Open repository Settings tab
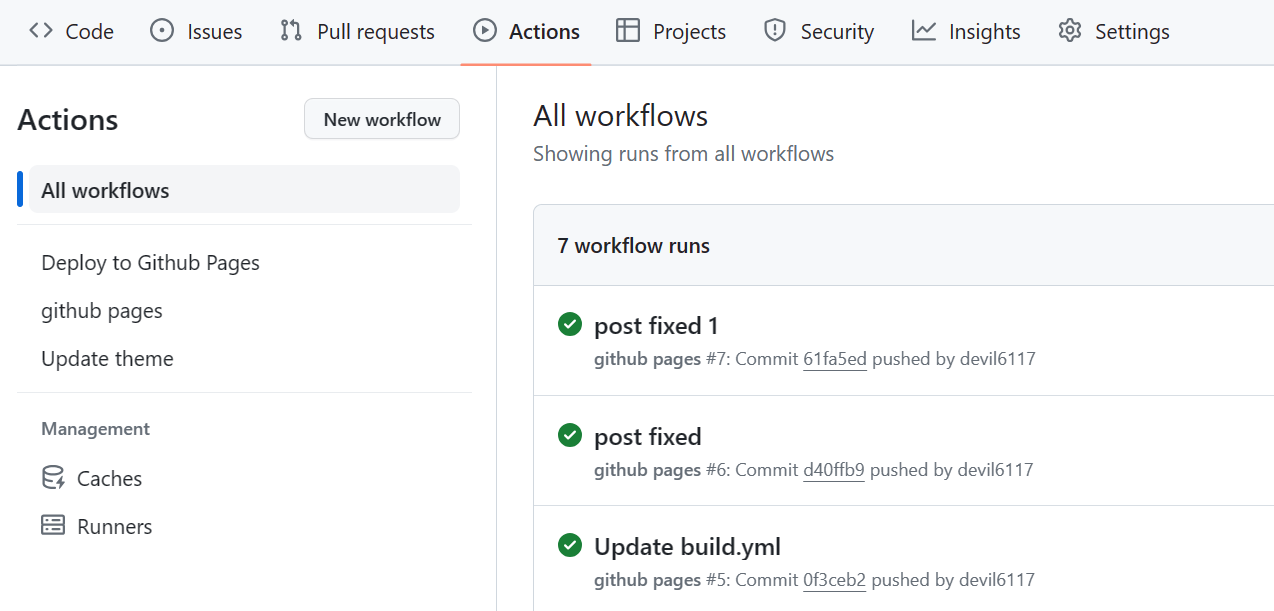 (1114, 32)
